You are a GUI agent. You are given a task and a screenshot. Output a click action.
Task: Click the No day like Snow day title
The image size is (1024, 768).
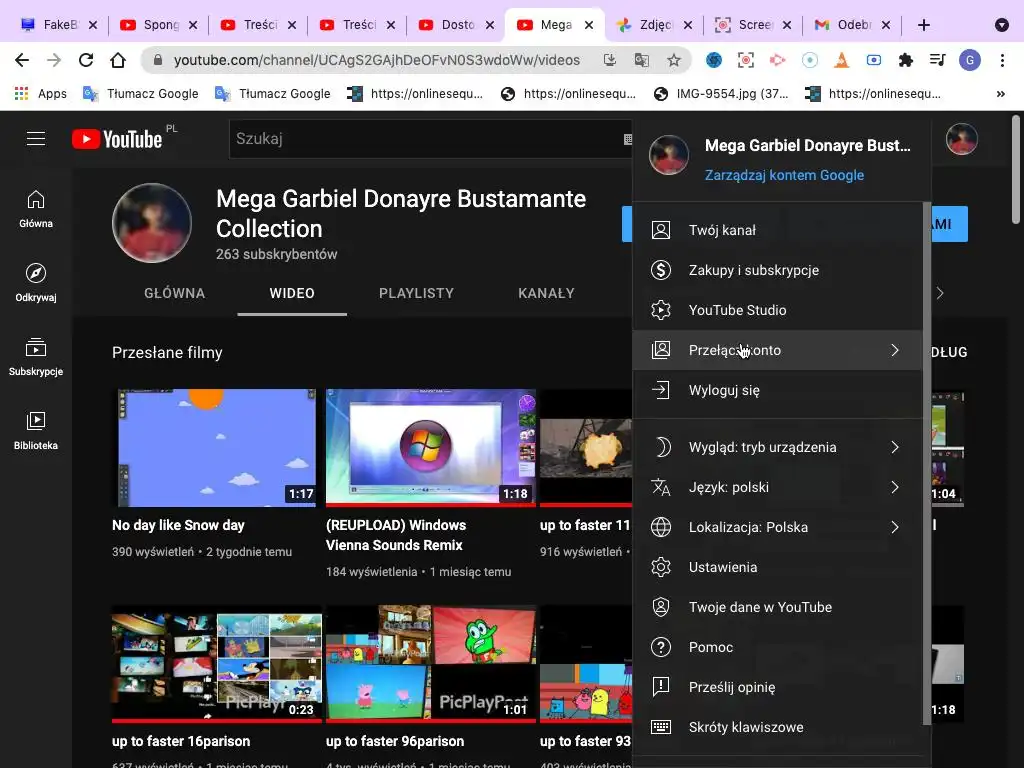(x=178, y=525)
